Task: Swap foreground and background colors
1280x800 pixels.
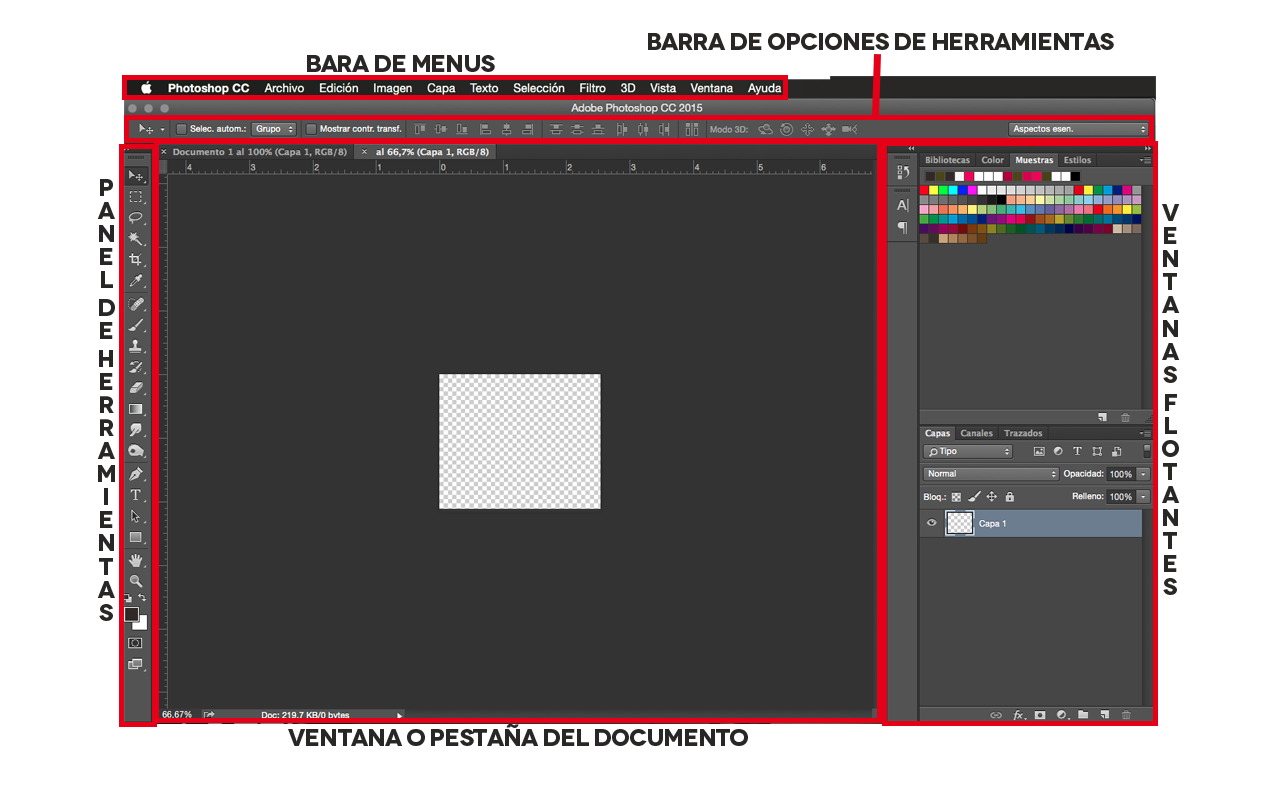Action: click(x=142, y=598)
